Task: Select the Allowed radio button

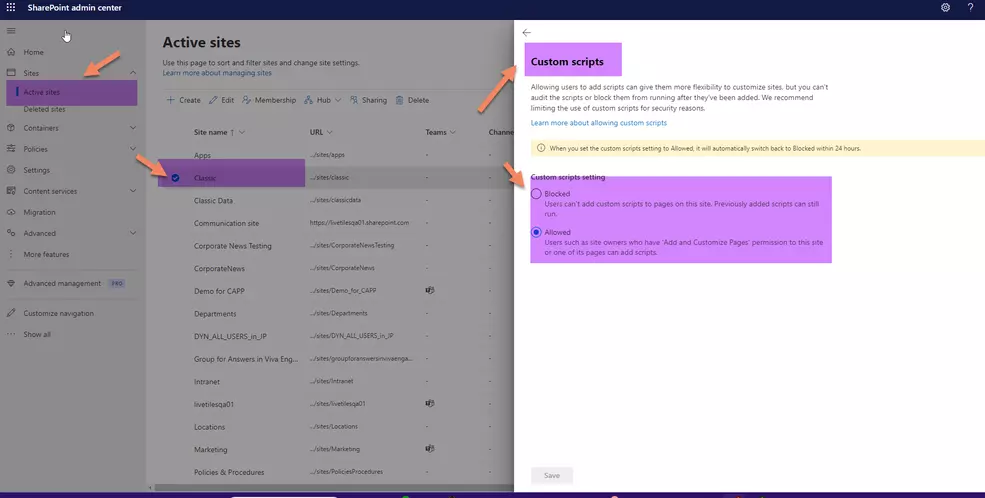Action: click(537, 232)
